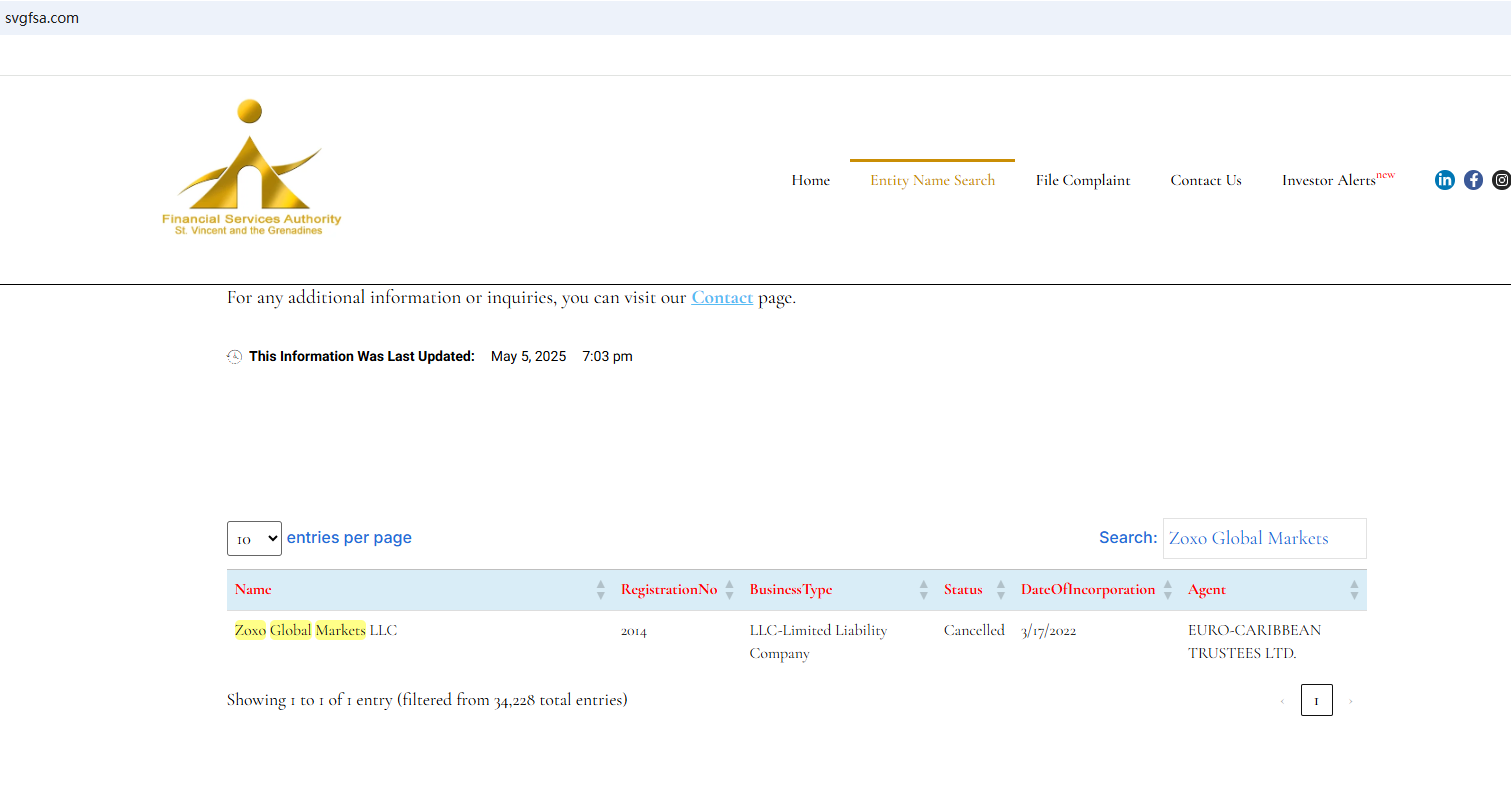Open Investor Alerts menu item

pos(1330,181)
